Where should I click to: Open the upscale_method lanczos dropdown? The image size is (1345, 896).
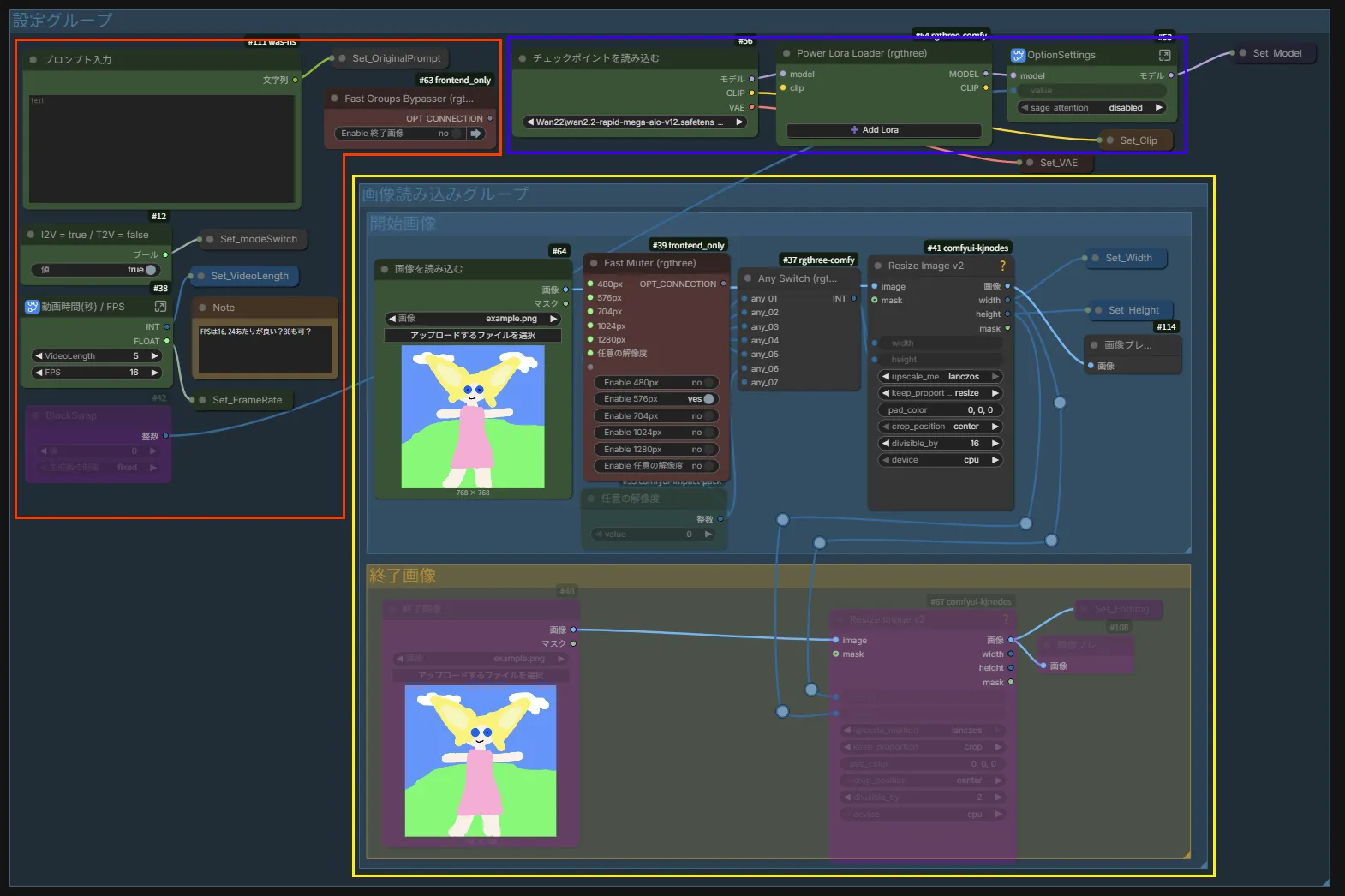pyautogui.click(x=940, y=377)
